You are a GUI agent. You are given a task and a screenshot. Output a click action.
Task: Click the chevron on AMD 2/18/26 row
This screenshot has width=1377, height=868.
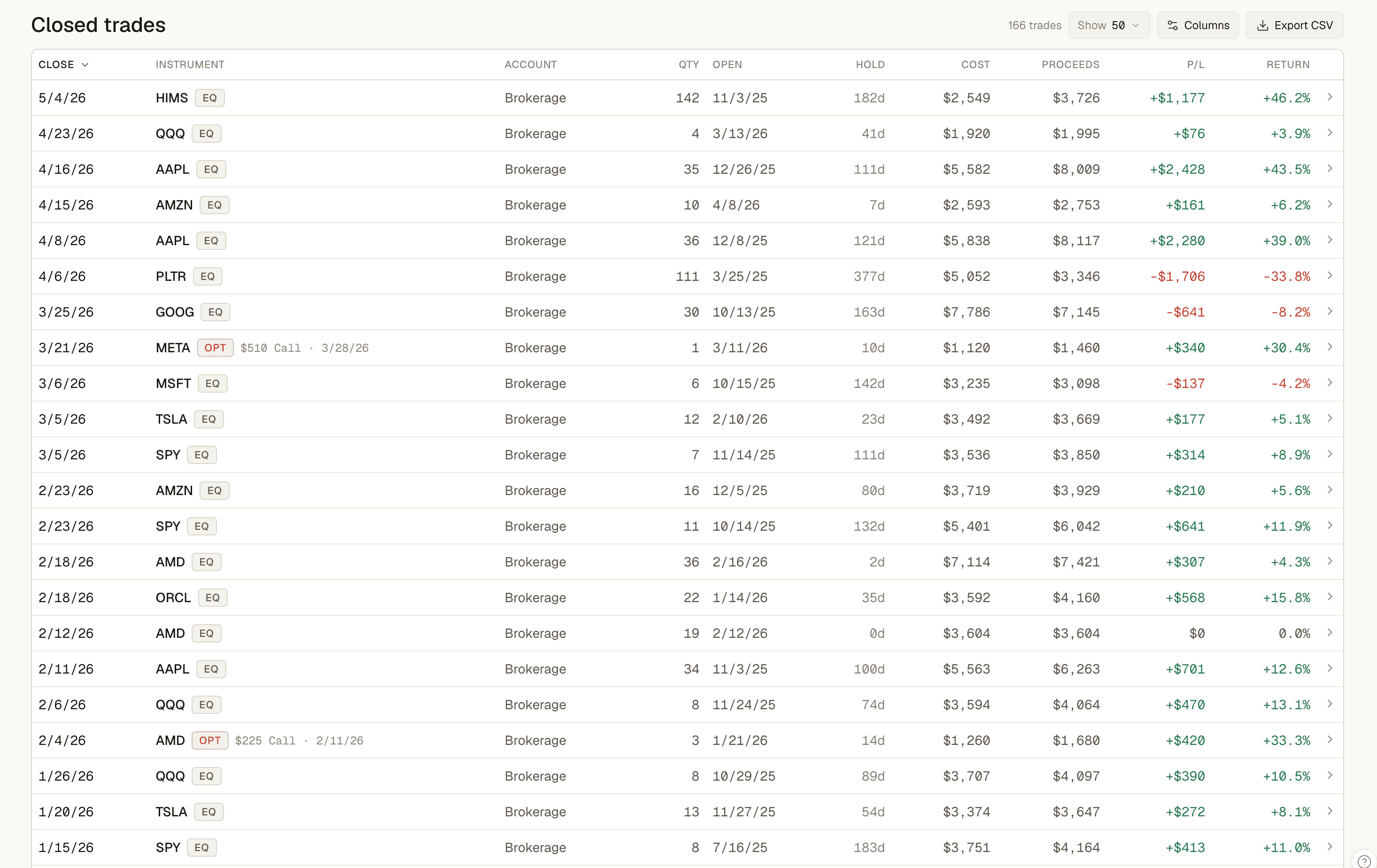tap(1330, 561)
